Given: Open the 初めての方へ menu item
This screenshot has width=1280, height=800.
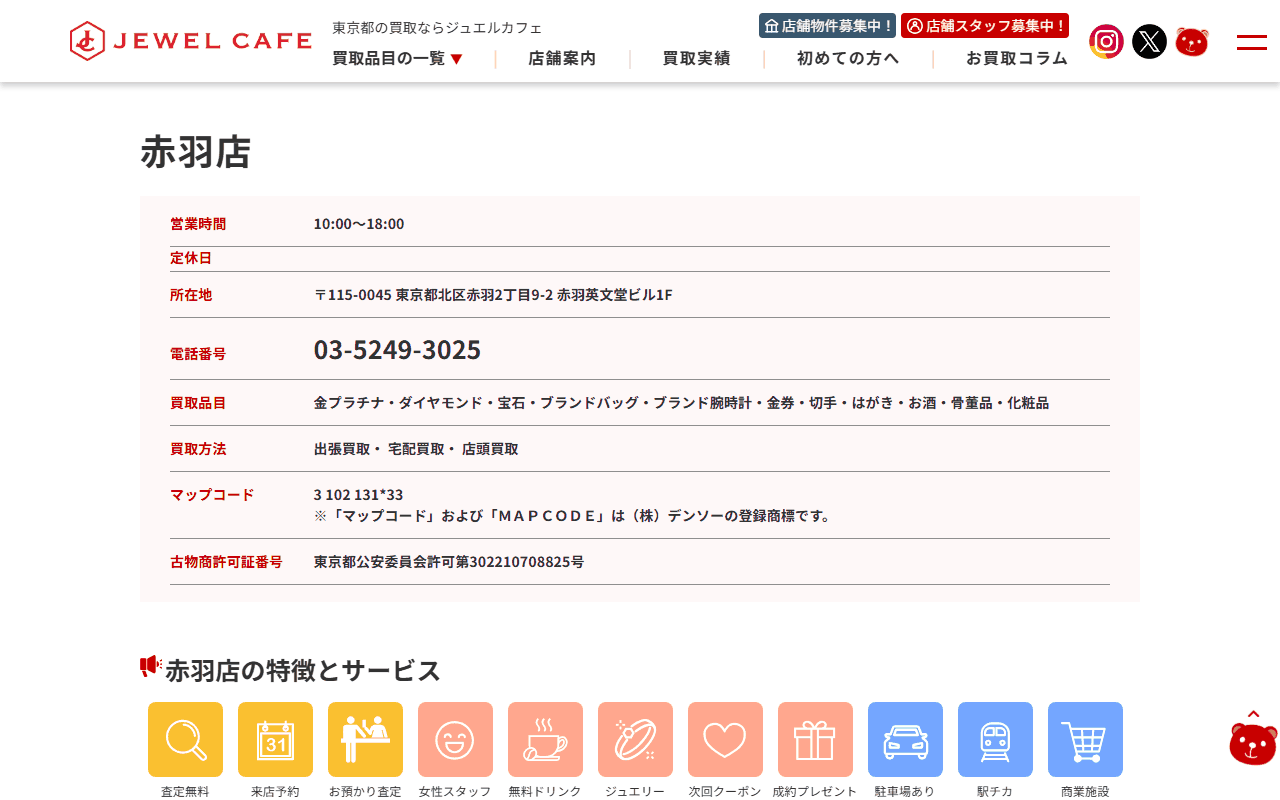Looking at the screenshot, I should (x=848, y=58).
